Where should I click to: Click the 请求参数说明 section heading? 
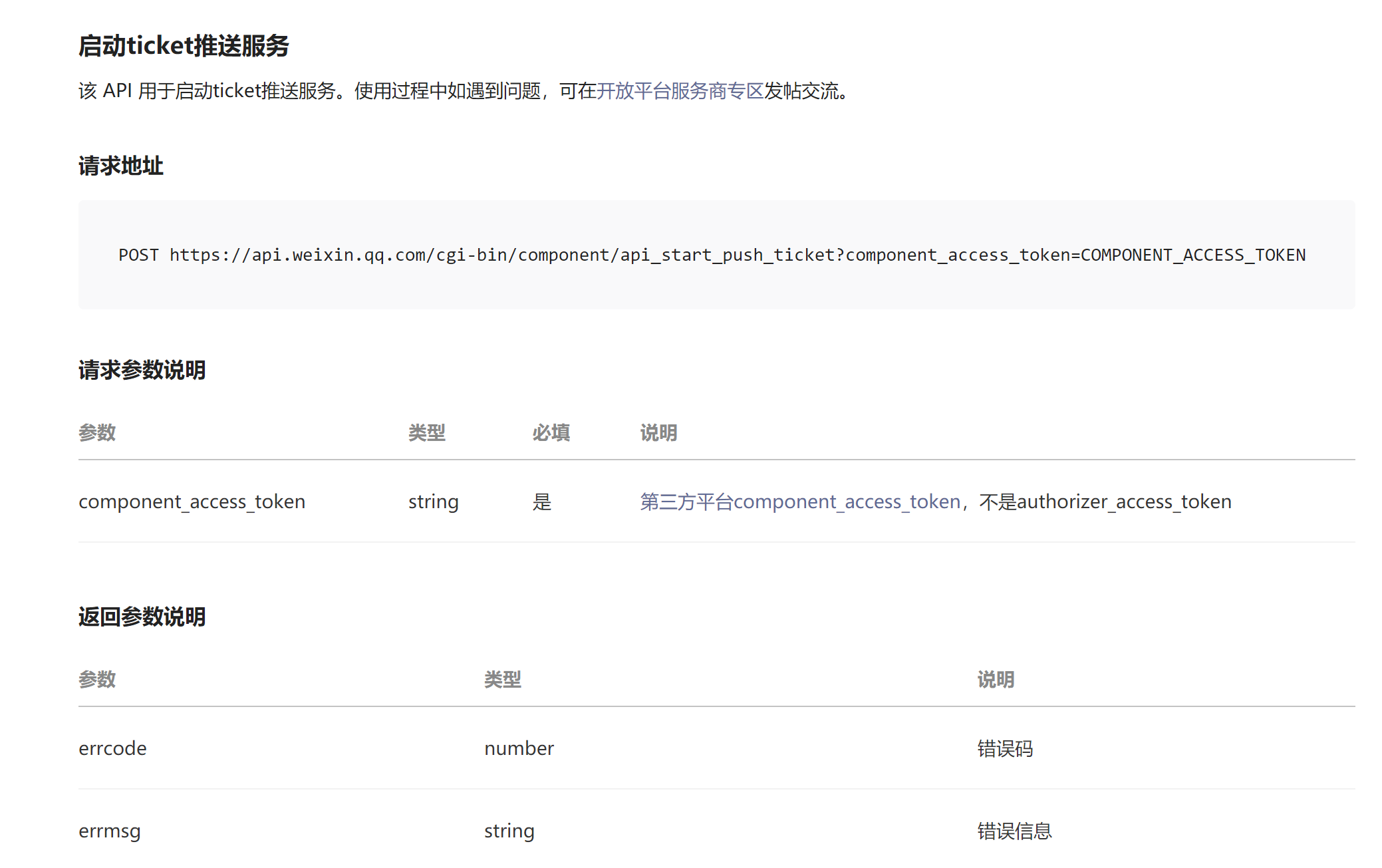(x=142, y=370)
